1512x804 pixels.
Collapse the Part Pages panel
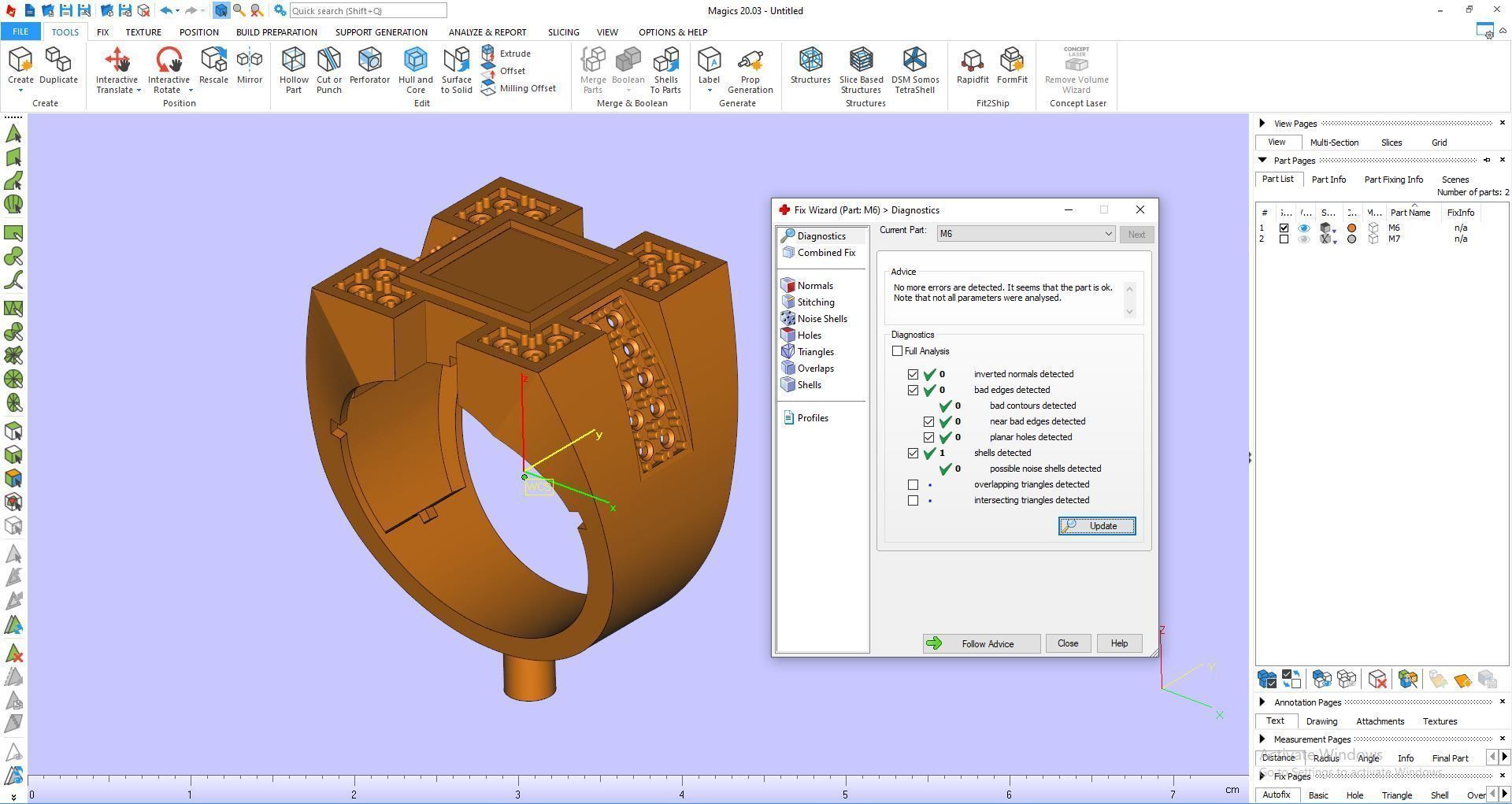point(1262,160)
